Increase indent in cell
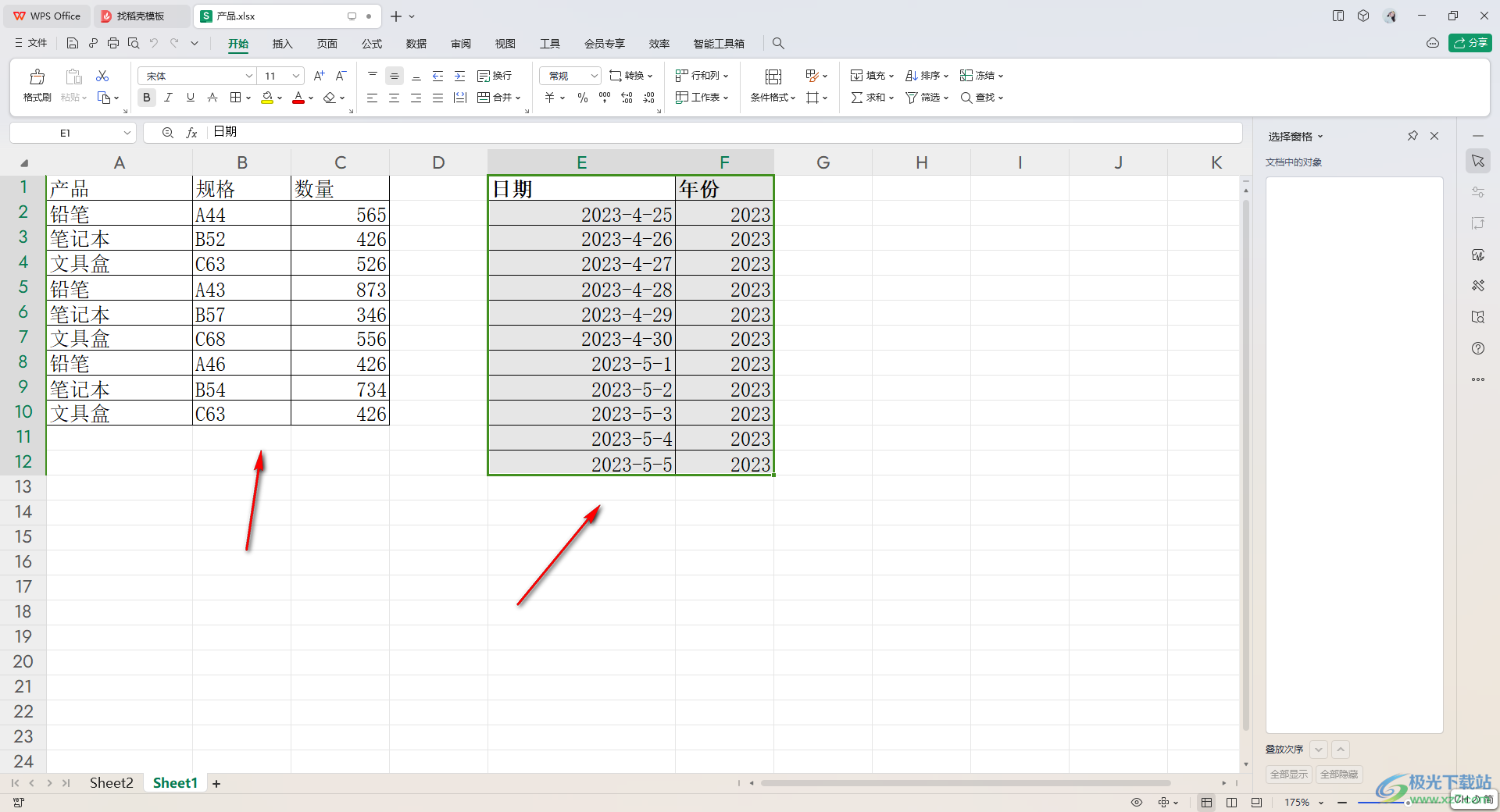This screenshot has width=1500, height=812. pos(460,76)
